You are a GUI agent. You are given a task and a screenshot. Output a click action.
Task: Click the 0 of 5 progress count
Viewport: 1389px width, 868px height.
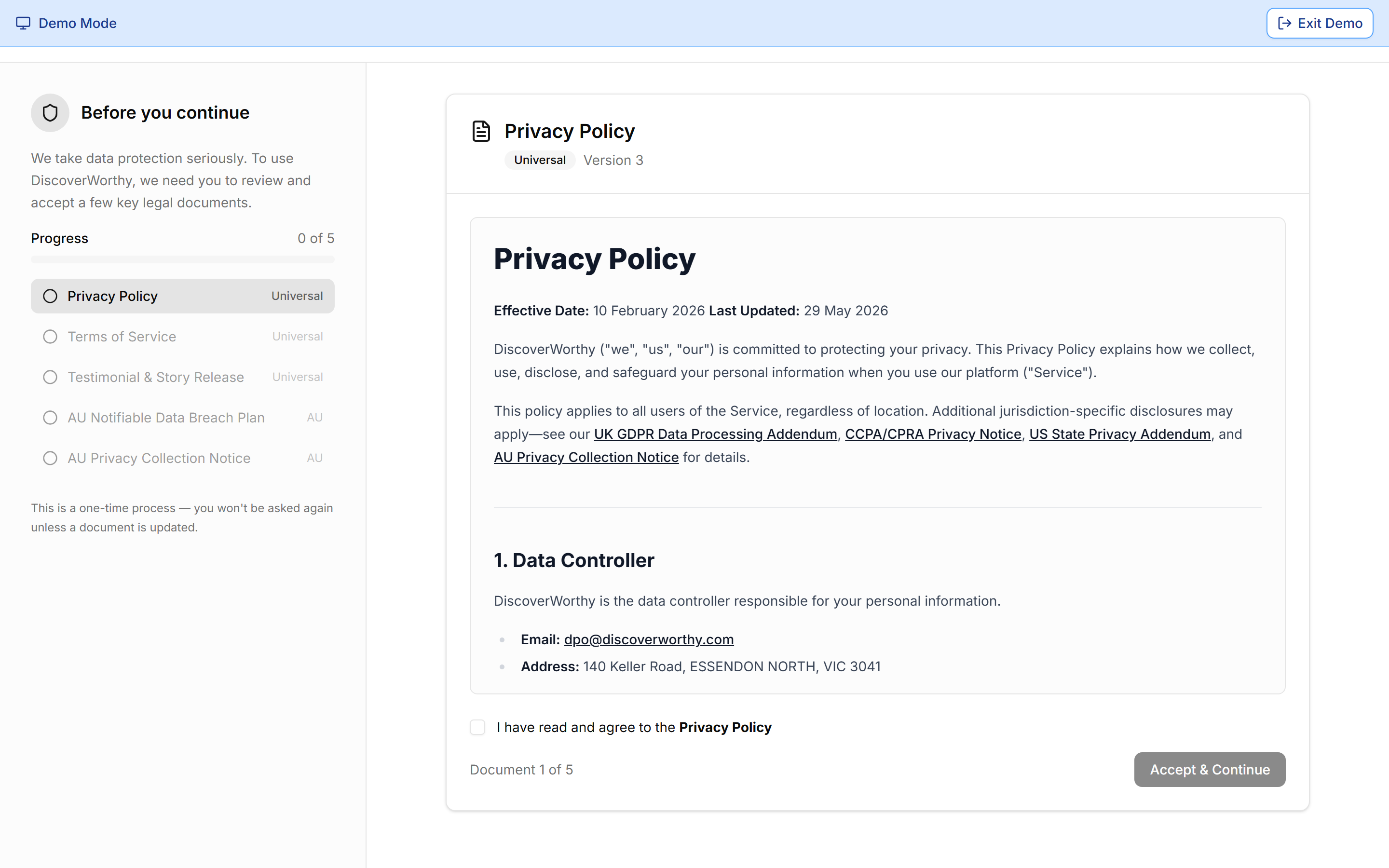pyautogui.click(x=316, y=238)
